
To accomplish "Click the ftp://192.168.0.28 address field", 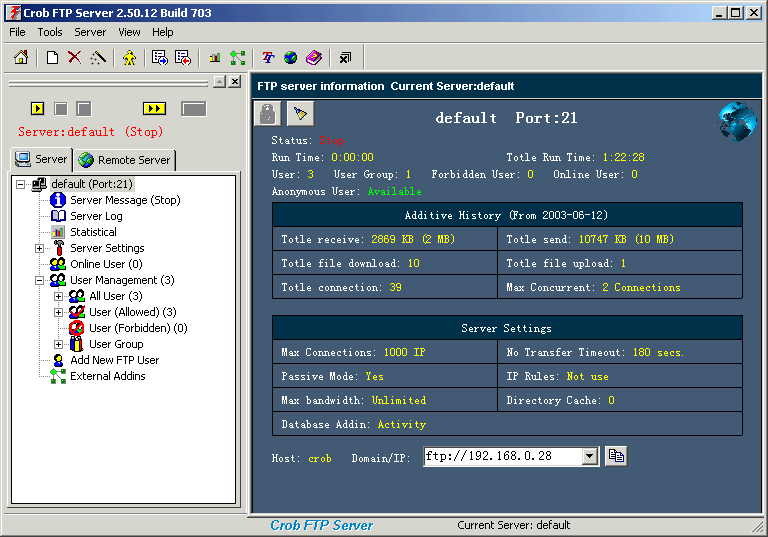I will pos(503,457).
